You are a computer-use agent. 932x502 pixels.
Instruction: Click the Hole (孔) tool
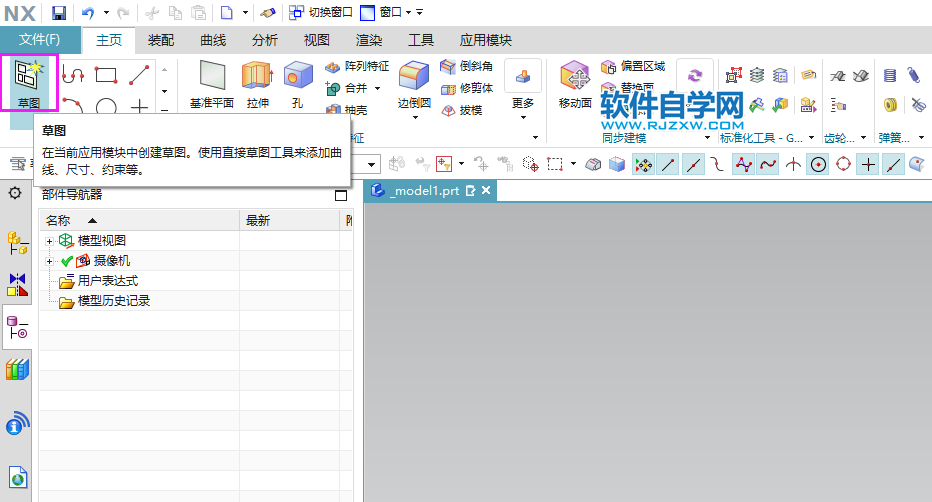click(298, 85)
